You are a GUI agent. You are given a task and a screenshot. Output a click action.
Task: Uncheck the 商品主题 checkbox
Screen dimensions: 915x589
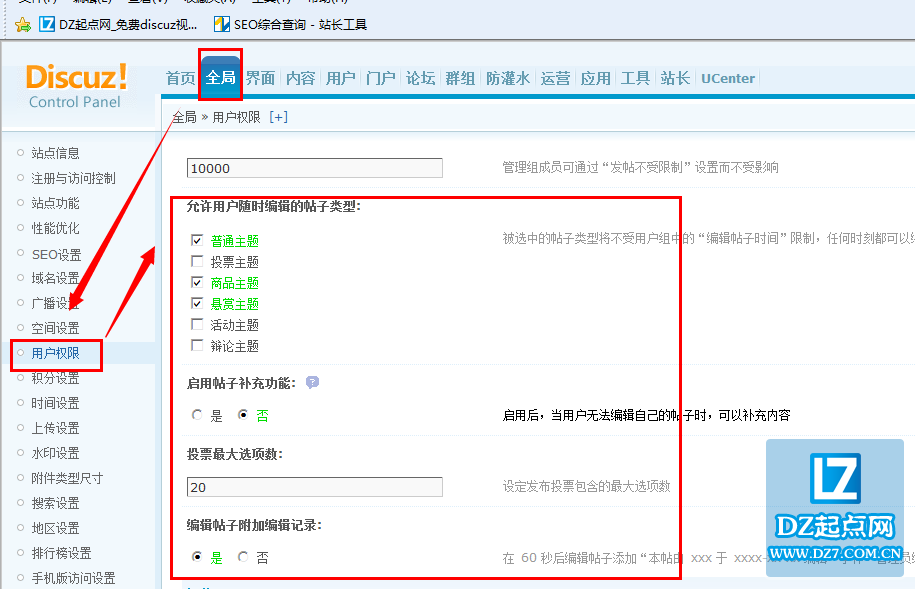tap(197, 282)
